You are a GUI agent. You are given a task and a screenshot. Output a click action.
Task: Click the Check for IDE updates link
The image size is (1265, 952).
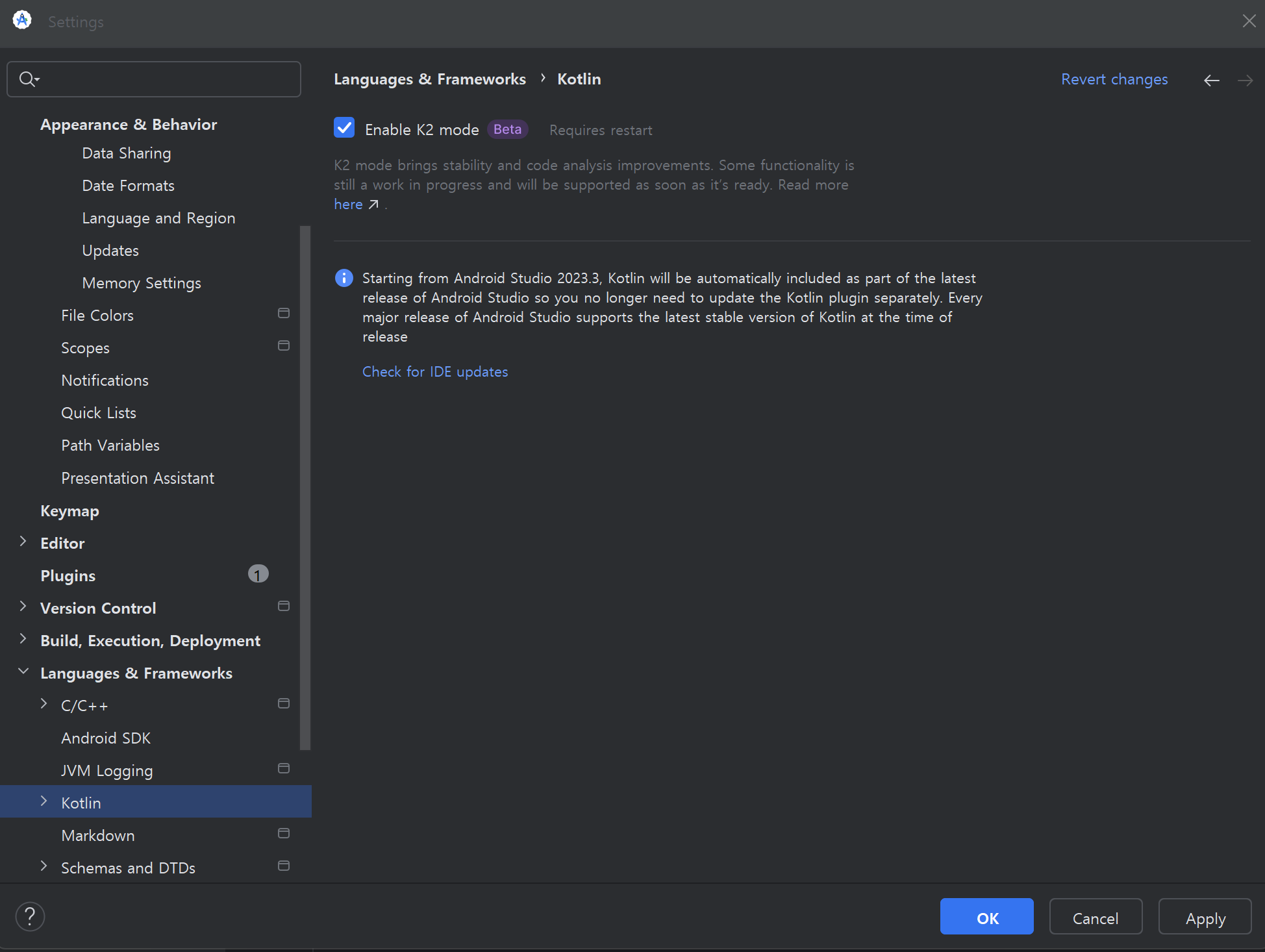click(x=434, y=371)
